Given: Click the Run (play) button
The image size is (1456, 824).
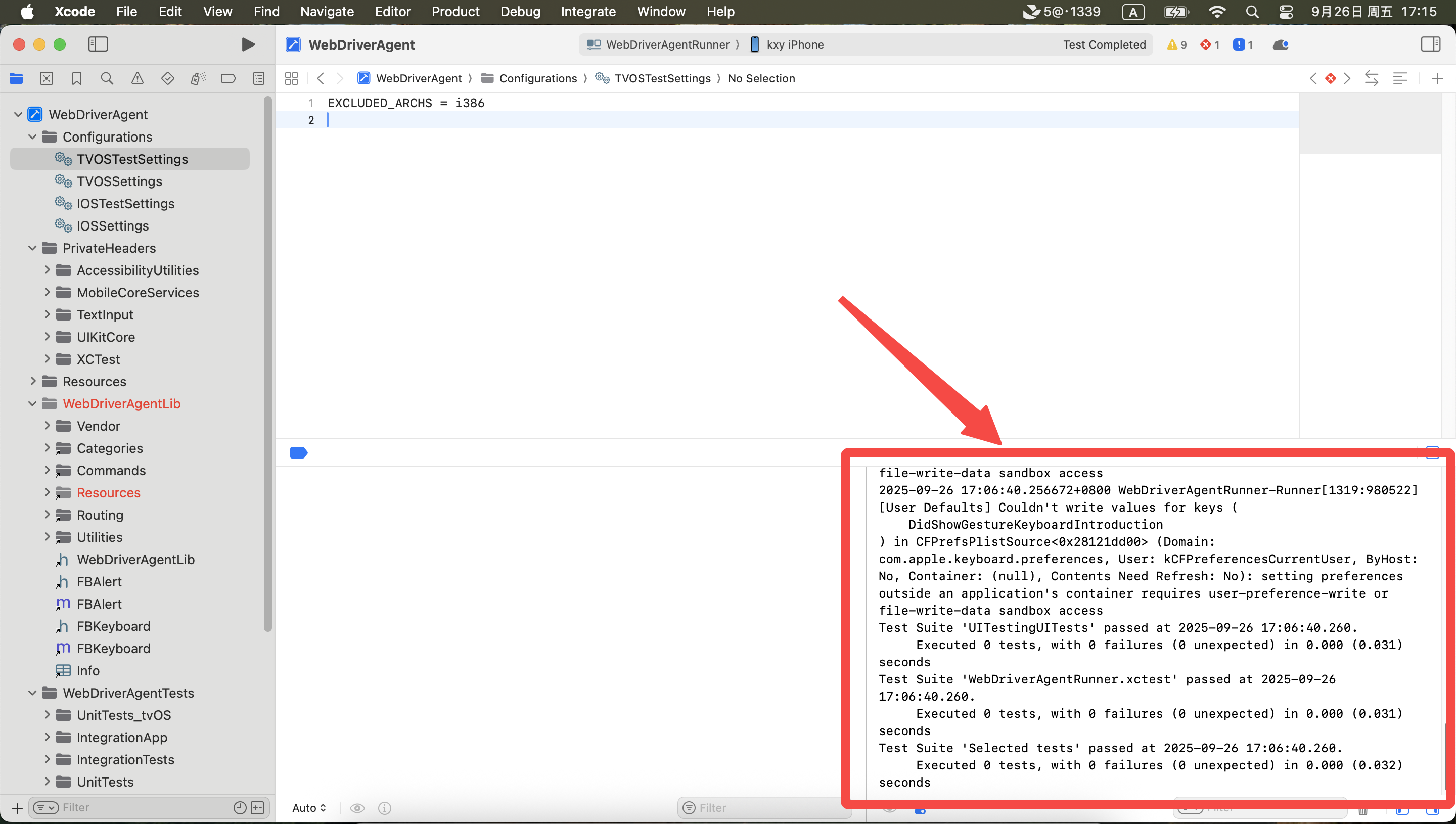Looking at the screenshot, I should point(247,44).
